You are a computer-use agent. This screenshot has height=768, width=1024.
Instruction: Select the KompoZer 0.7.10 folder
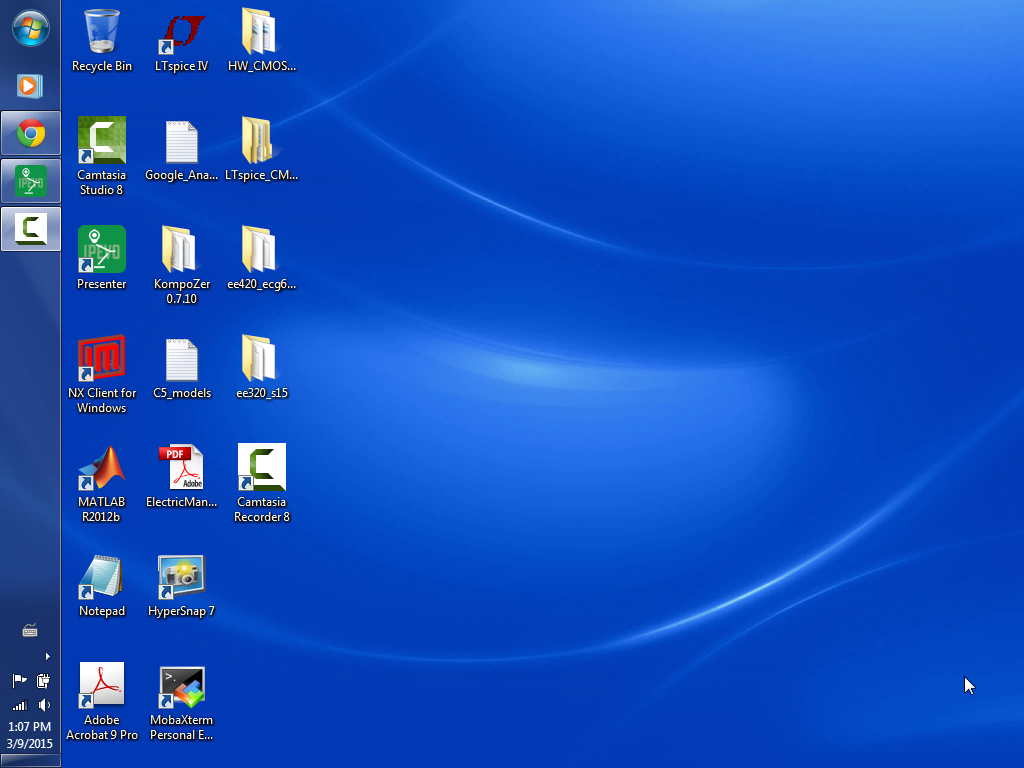[x=182, y=250]
